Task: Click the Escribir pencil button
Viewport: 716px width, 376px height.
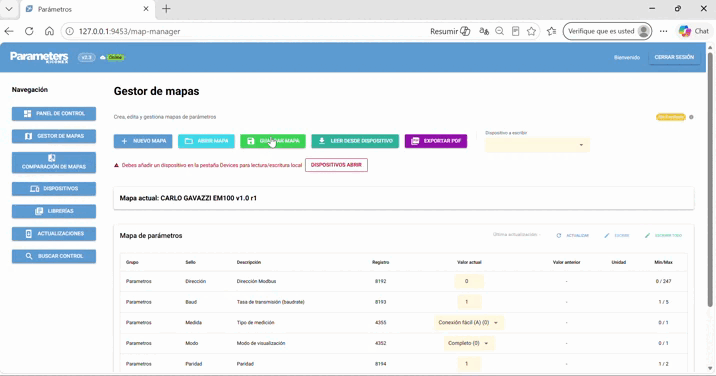Action: coord(617,236)
